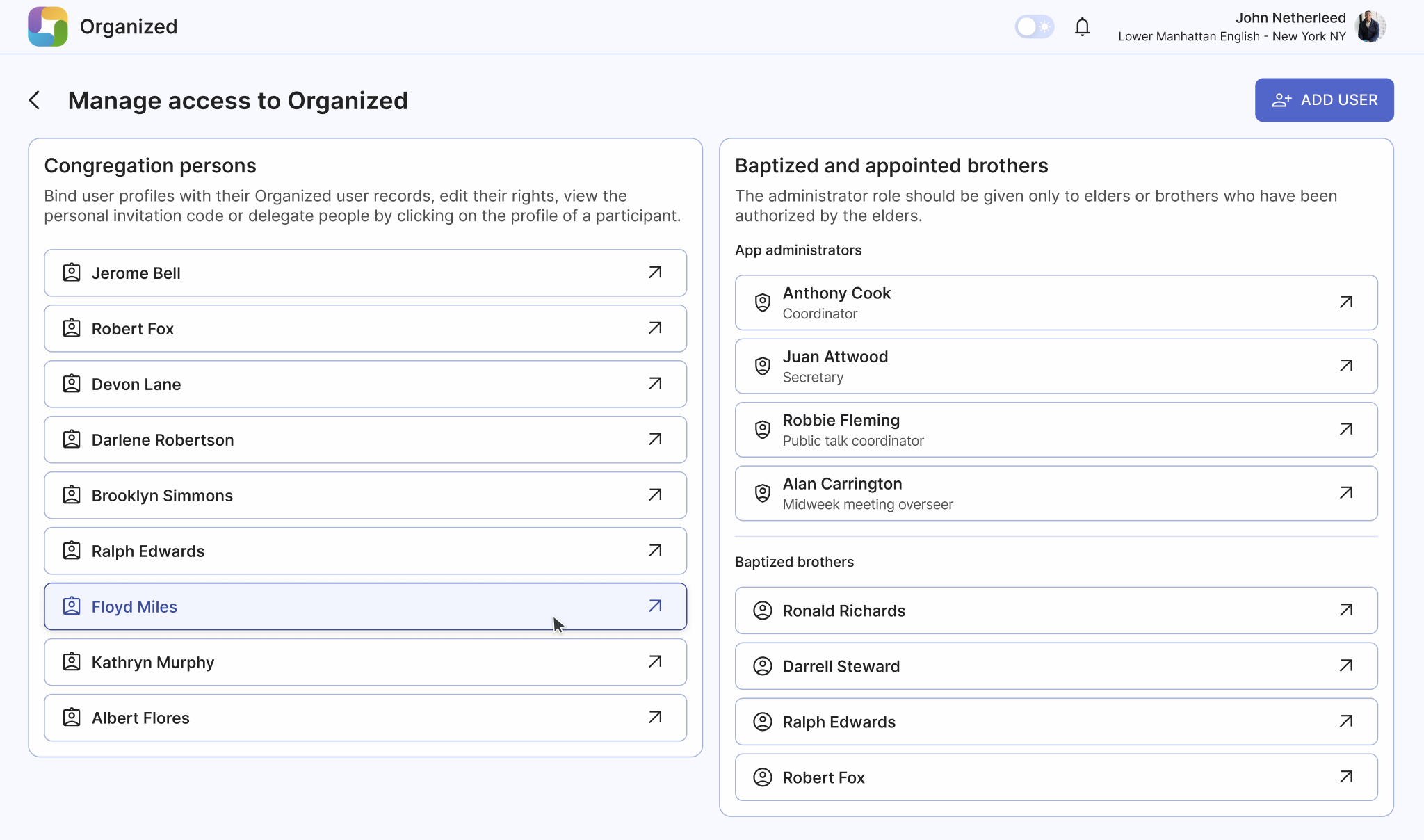Toggle the dark/light theme switch
Viewport: 1424px width, 840px height.
tap(1034, 27)
